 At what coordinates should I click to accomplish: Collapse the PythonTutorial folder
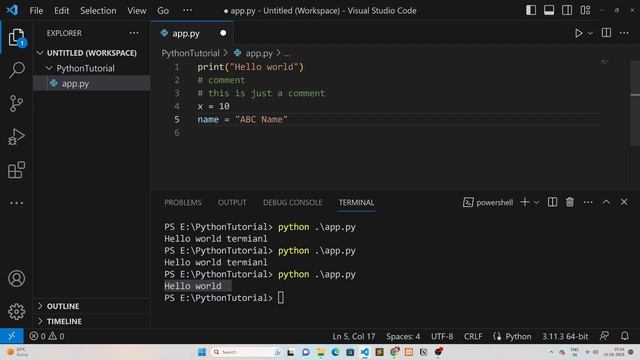(x=91, y=69)
